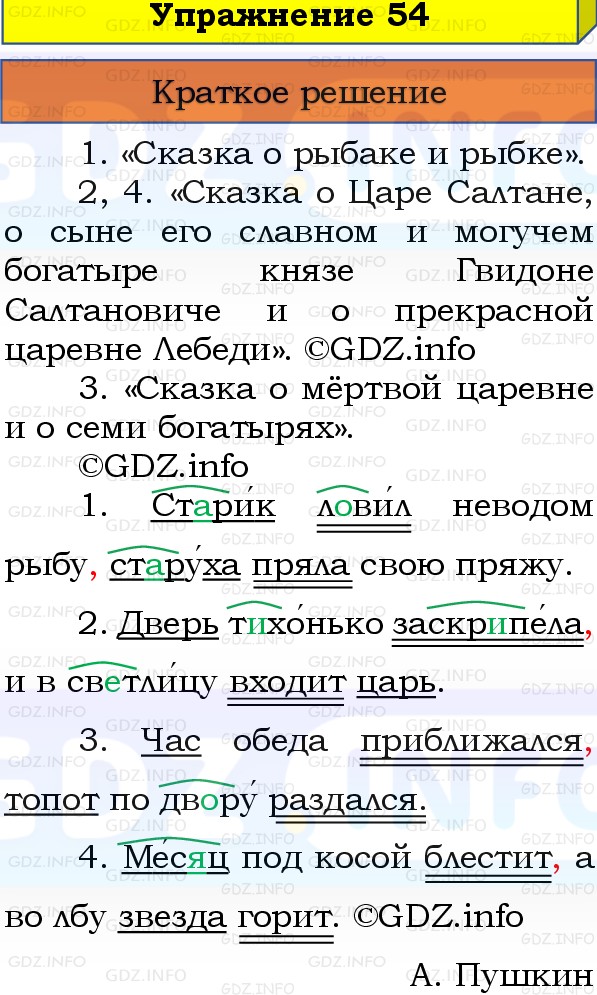Click the underlined word 'Дверь'
The image size is (597, 995).
coord(168,624)
